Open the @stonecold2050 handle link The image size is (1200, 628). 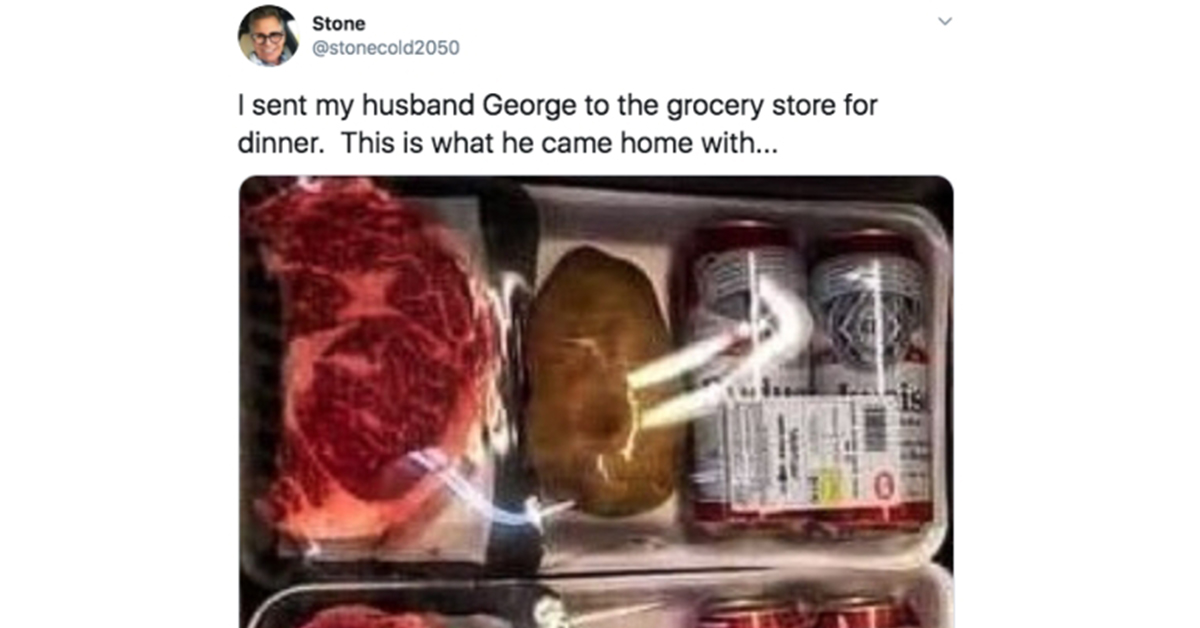(386, 48)
